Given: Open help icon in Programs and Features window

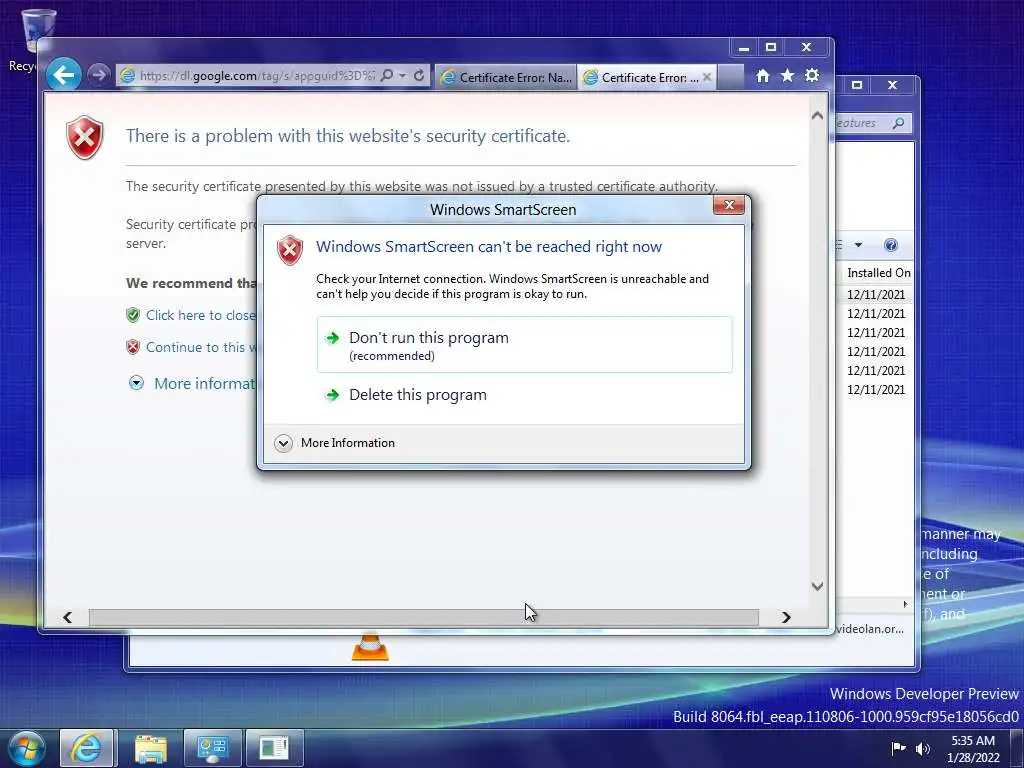Looking at the screenshot, I should [x=890, y=245].
